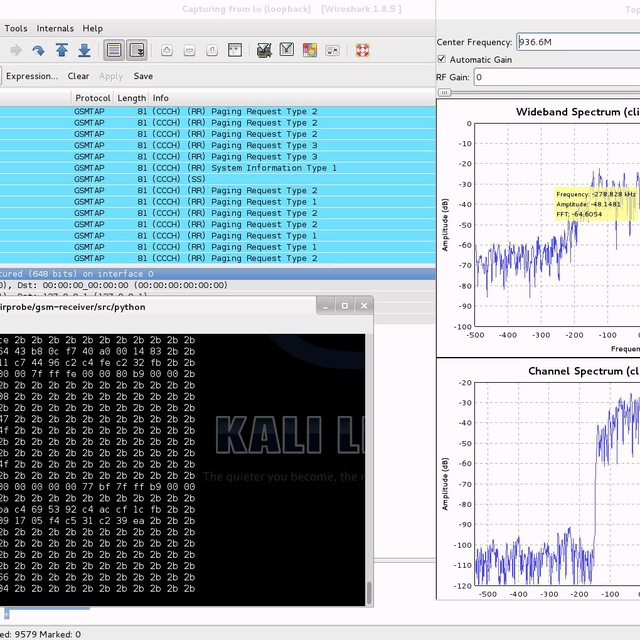Select the System Information Type 1 packet row
Screen dimensions: 640x640
pos(217,168)
